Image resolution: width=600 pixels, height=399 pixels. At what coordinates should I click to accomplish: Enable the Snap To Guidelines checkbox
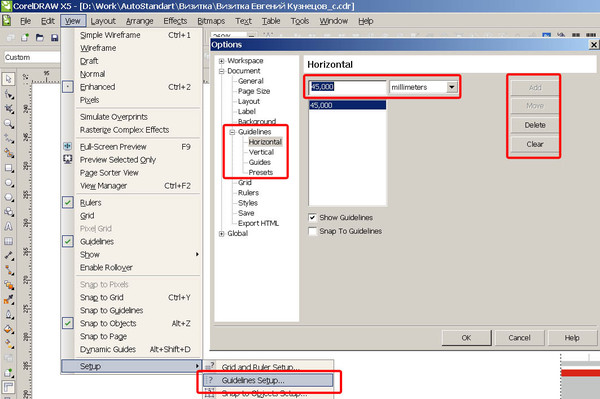point(313,231)
